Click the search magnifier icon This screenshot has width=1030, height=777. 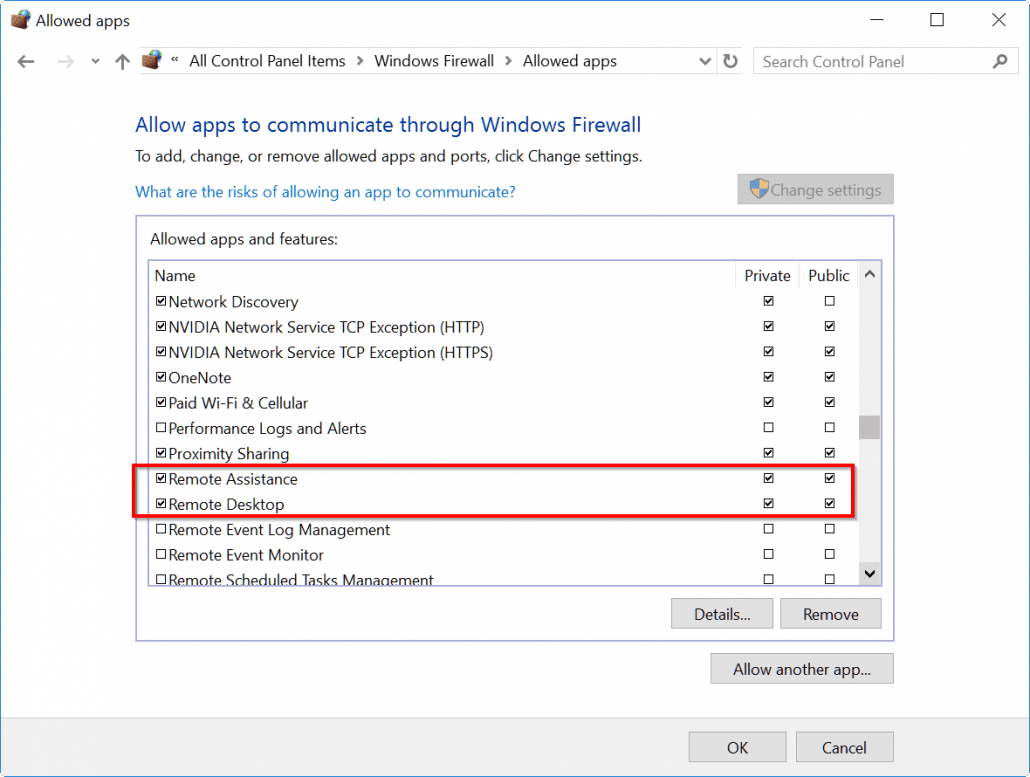999,61
